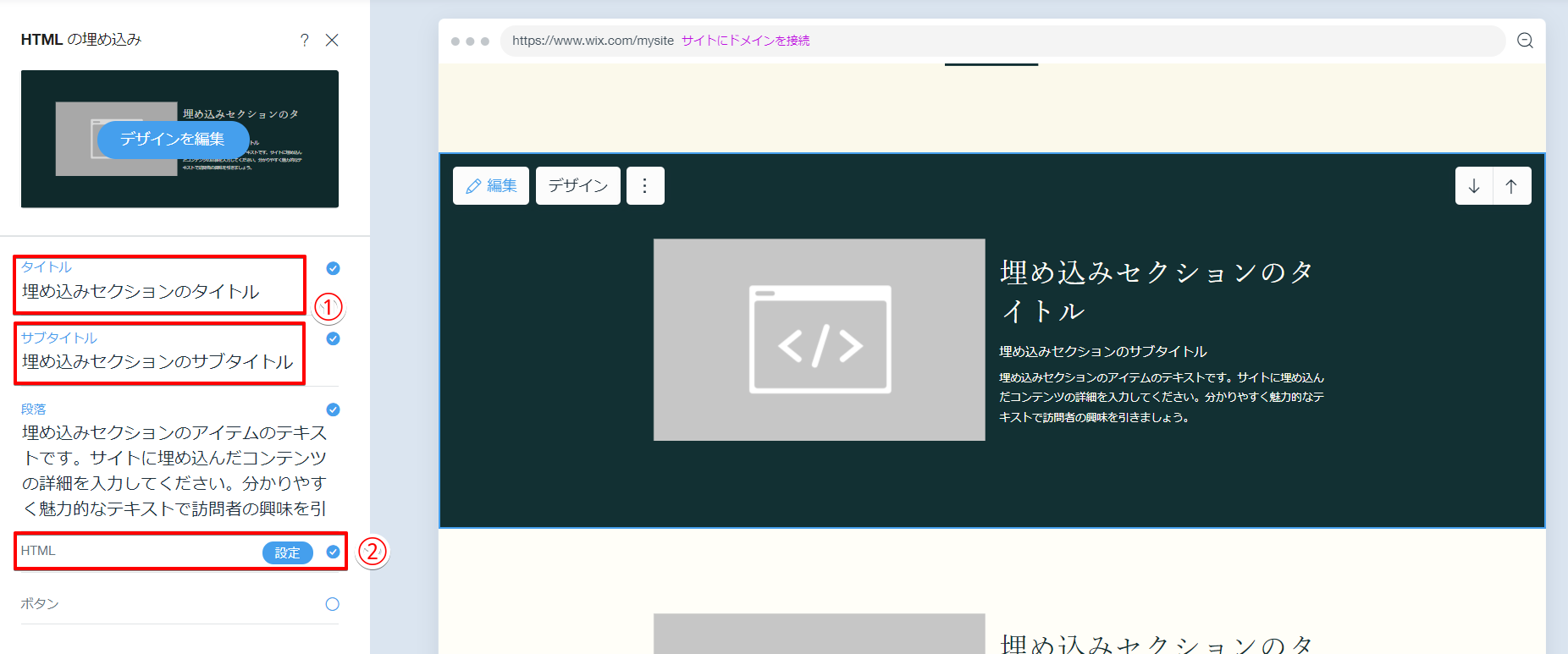Click the サイトにドメインを接続 link

(x=745, y=41)
